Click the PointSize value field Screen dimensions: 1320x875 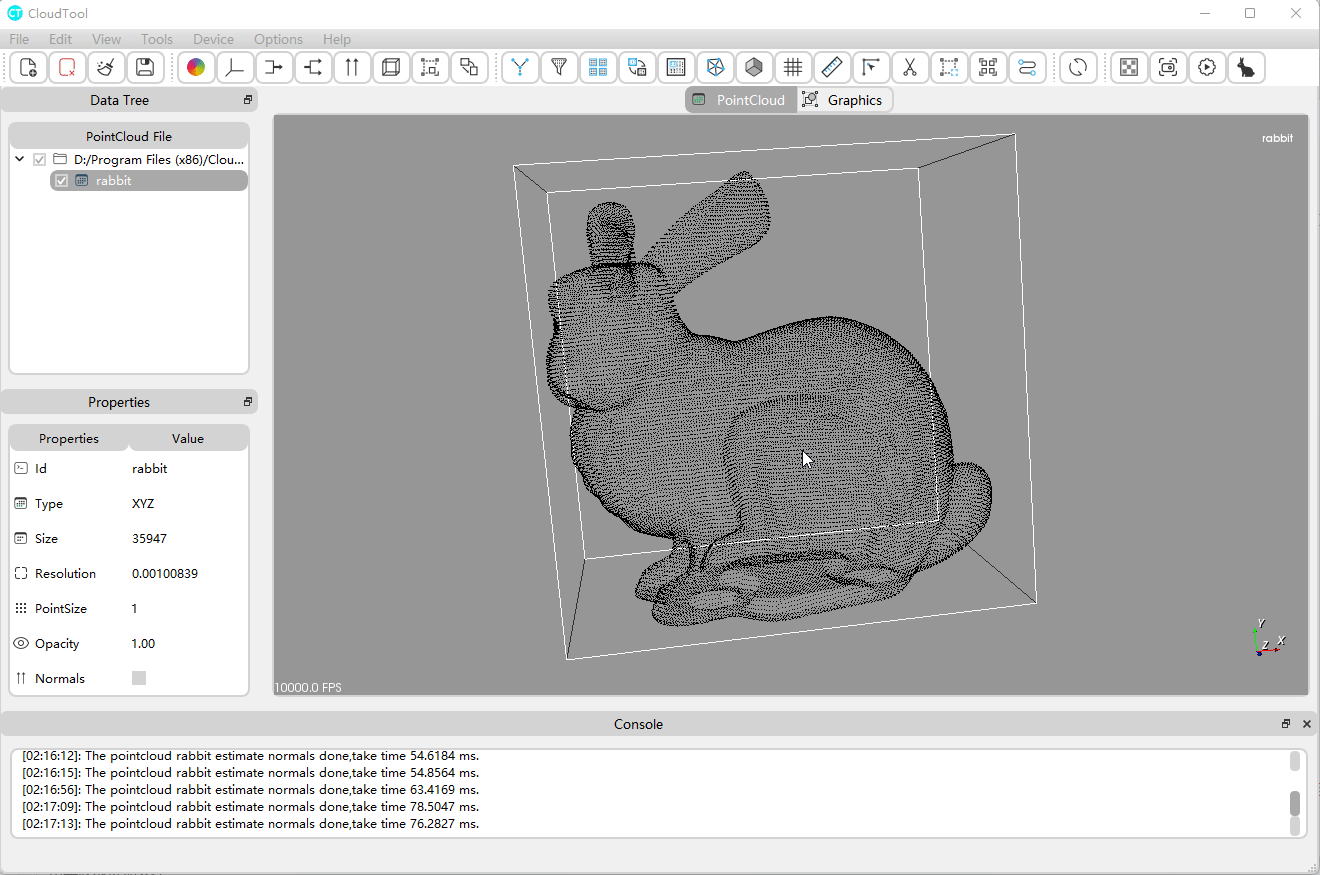point(186,609)
